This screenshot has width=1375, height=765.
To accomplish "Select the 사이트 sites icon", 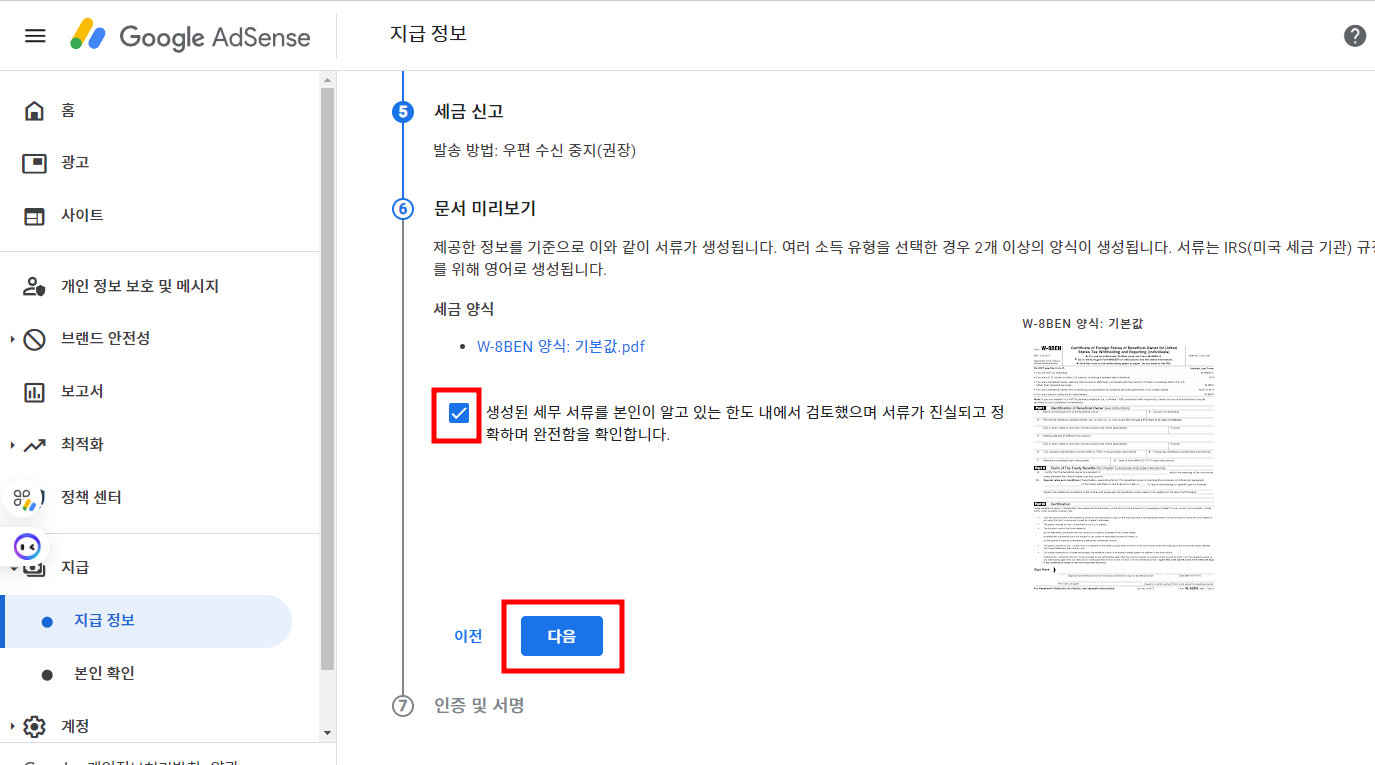I will point(35,215).
